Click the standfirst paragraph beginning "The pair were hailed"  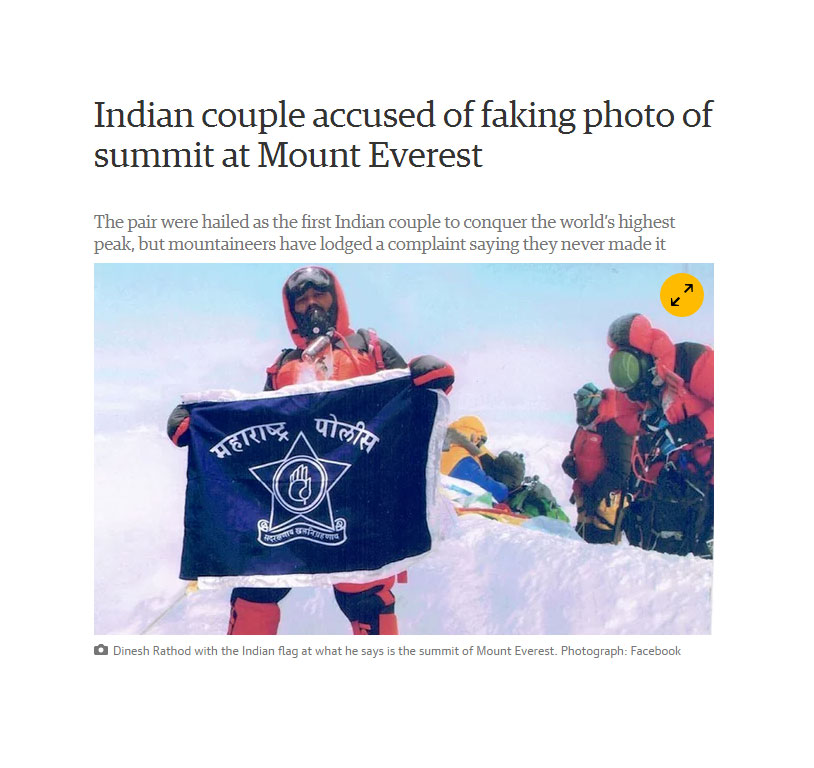click(384, 233)
